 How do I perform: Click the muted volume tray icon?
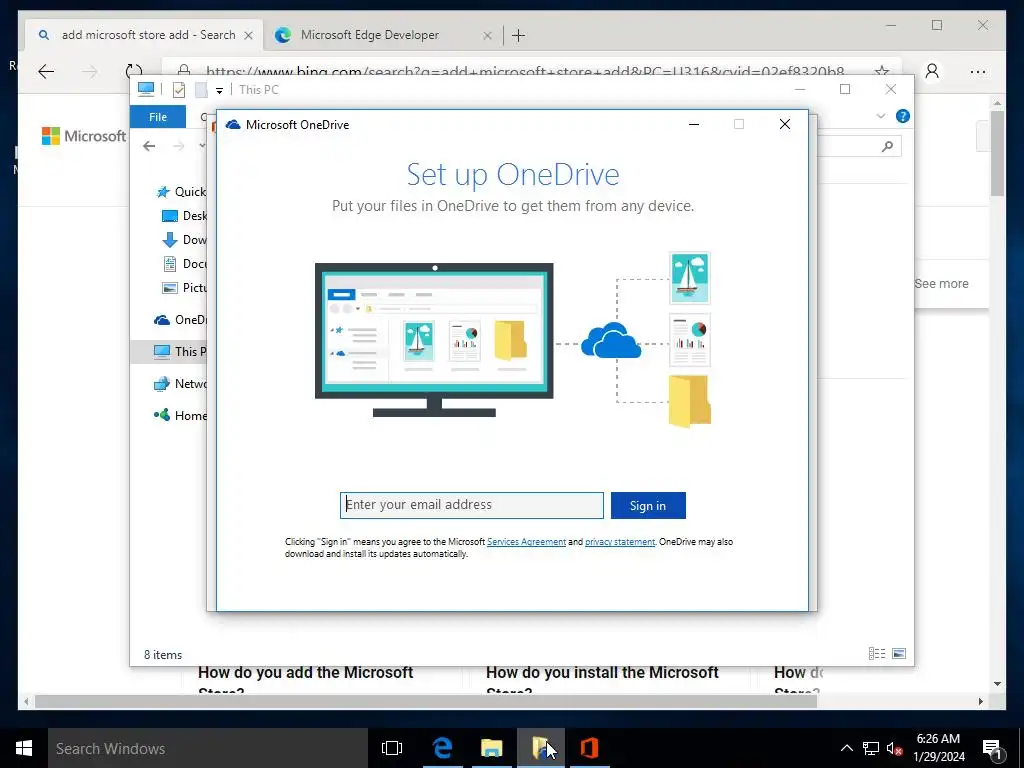(x=894, y=748)
